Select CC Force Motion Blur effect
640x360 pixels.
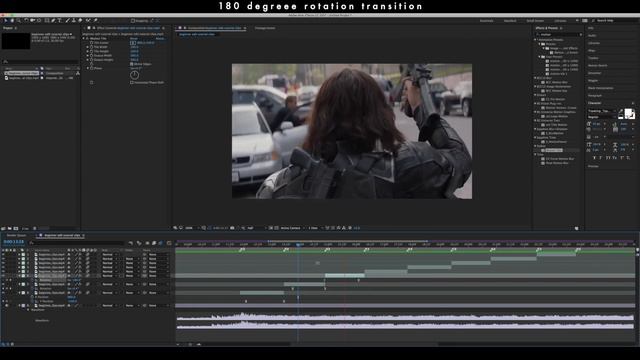560,159
